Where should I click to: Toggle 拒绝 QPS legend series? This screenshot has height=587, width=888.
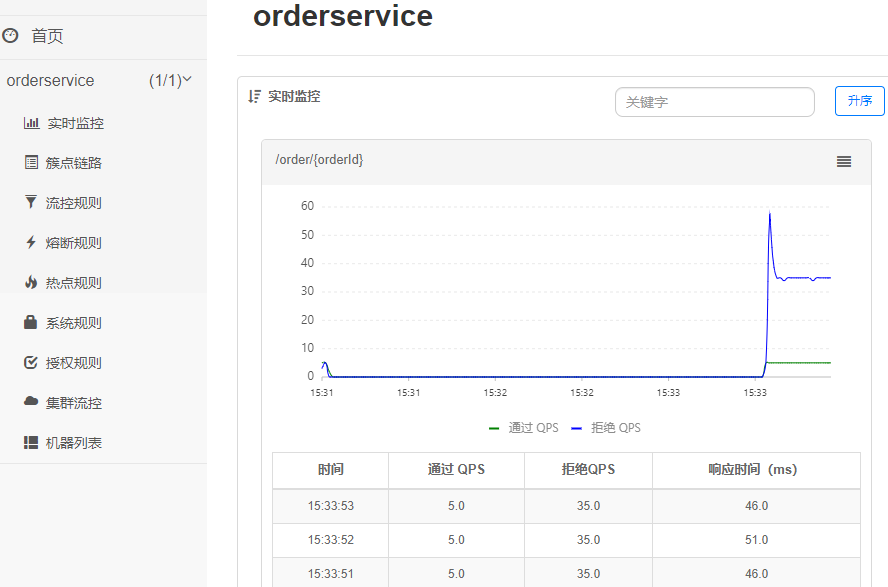(x=606, y=428)
